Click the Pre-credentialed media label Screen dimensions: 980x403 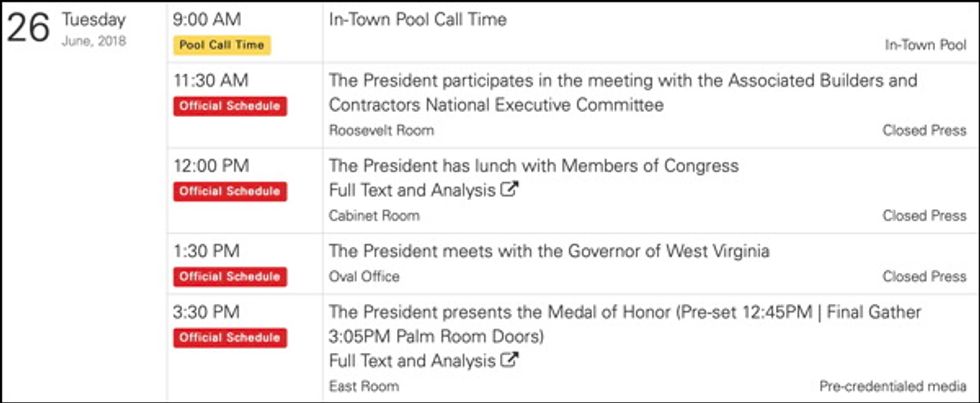pyautogui.click(x=893, y=386)
